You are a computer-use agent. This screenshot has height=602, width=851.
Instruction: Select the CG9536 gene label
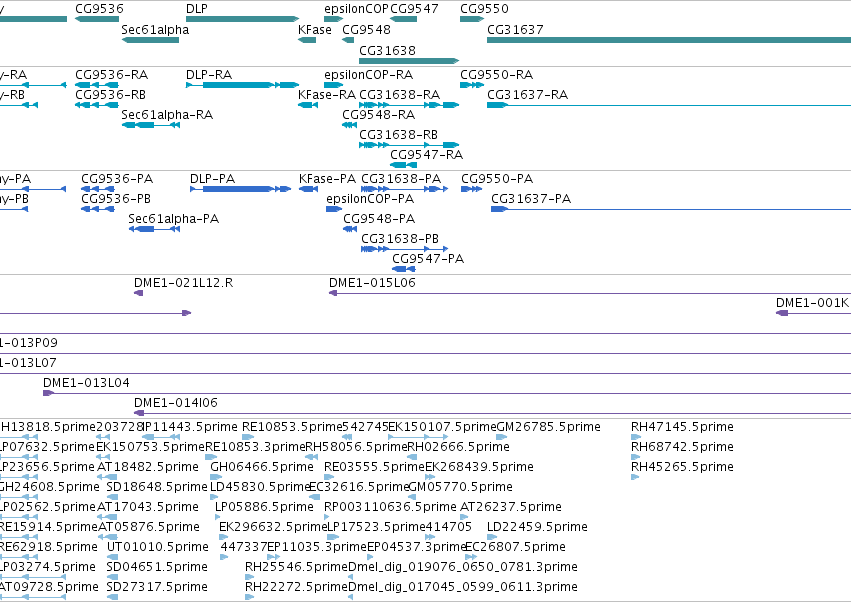point(99,9)
